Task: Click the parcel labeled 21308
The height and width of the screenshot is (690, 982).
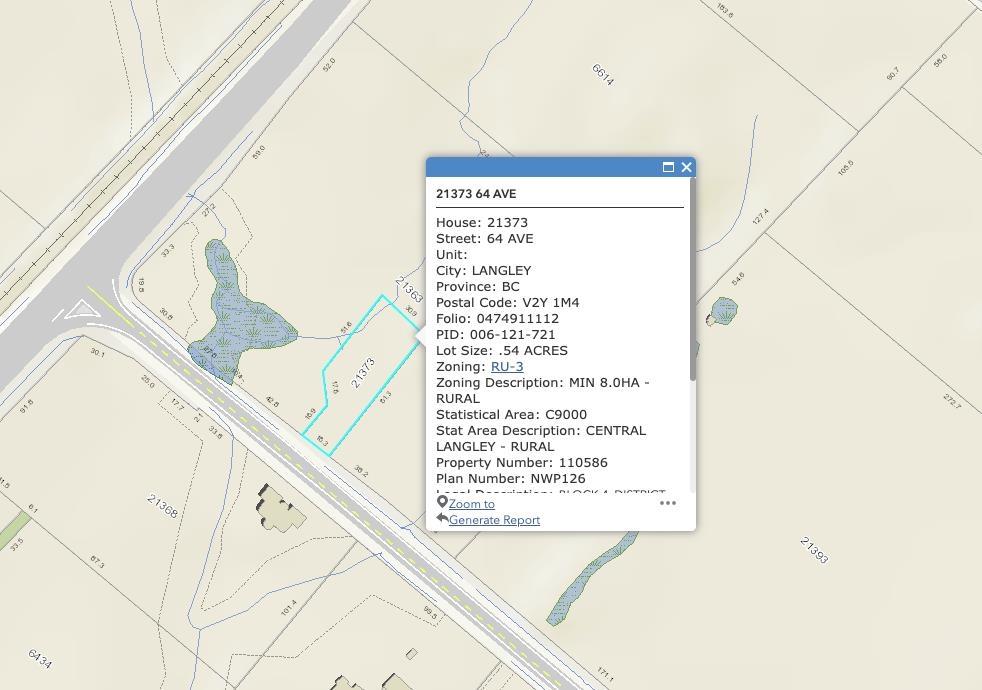Action: (162, 507)
